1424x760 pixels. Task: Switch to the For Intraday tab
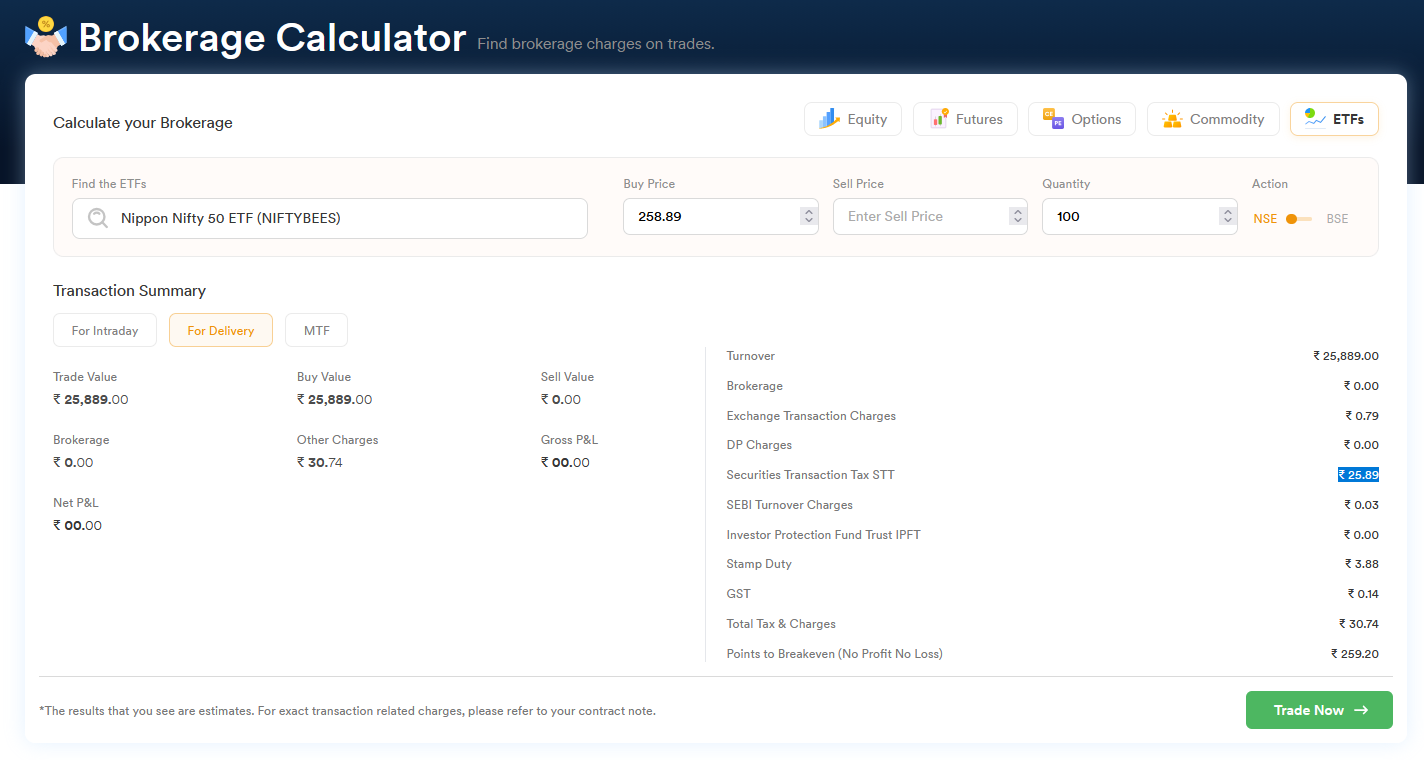click(105, 331)
